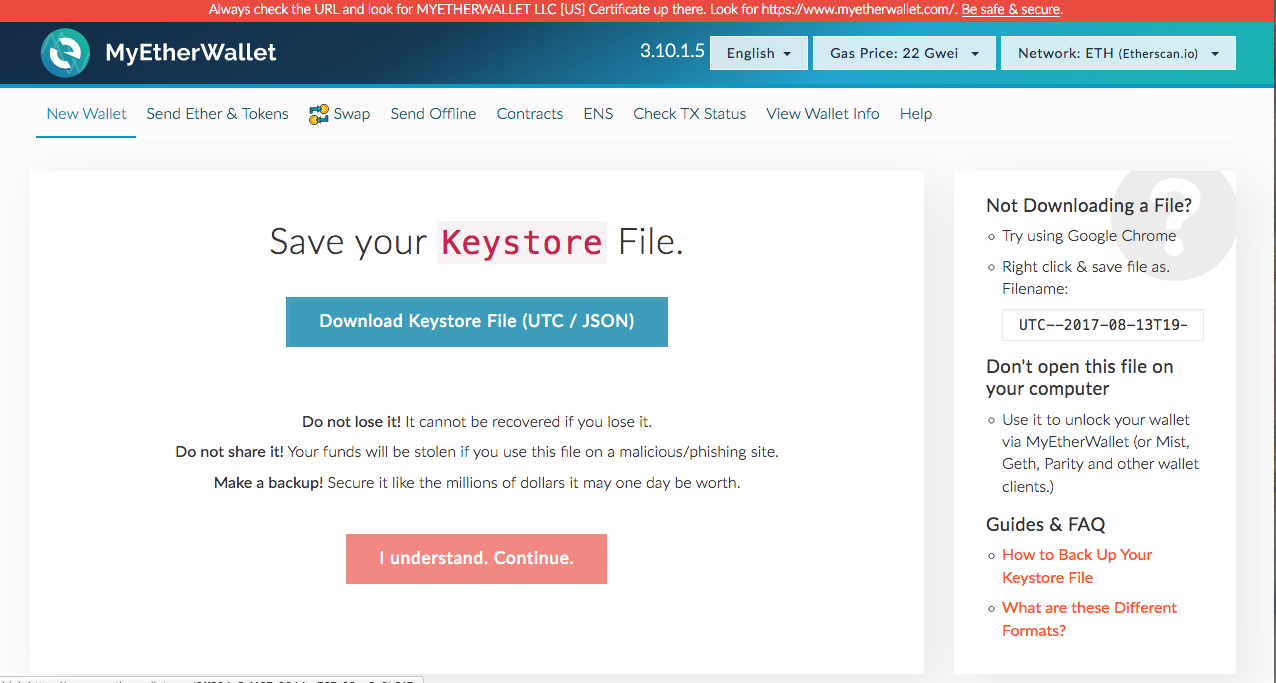Click the Do not lose it! line

click(x=477, y=422)
